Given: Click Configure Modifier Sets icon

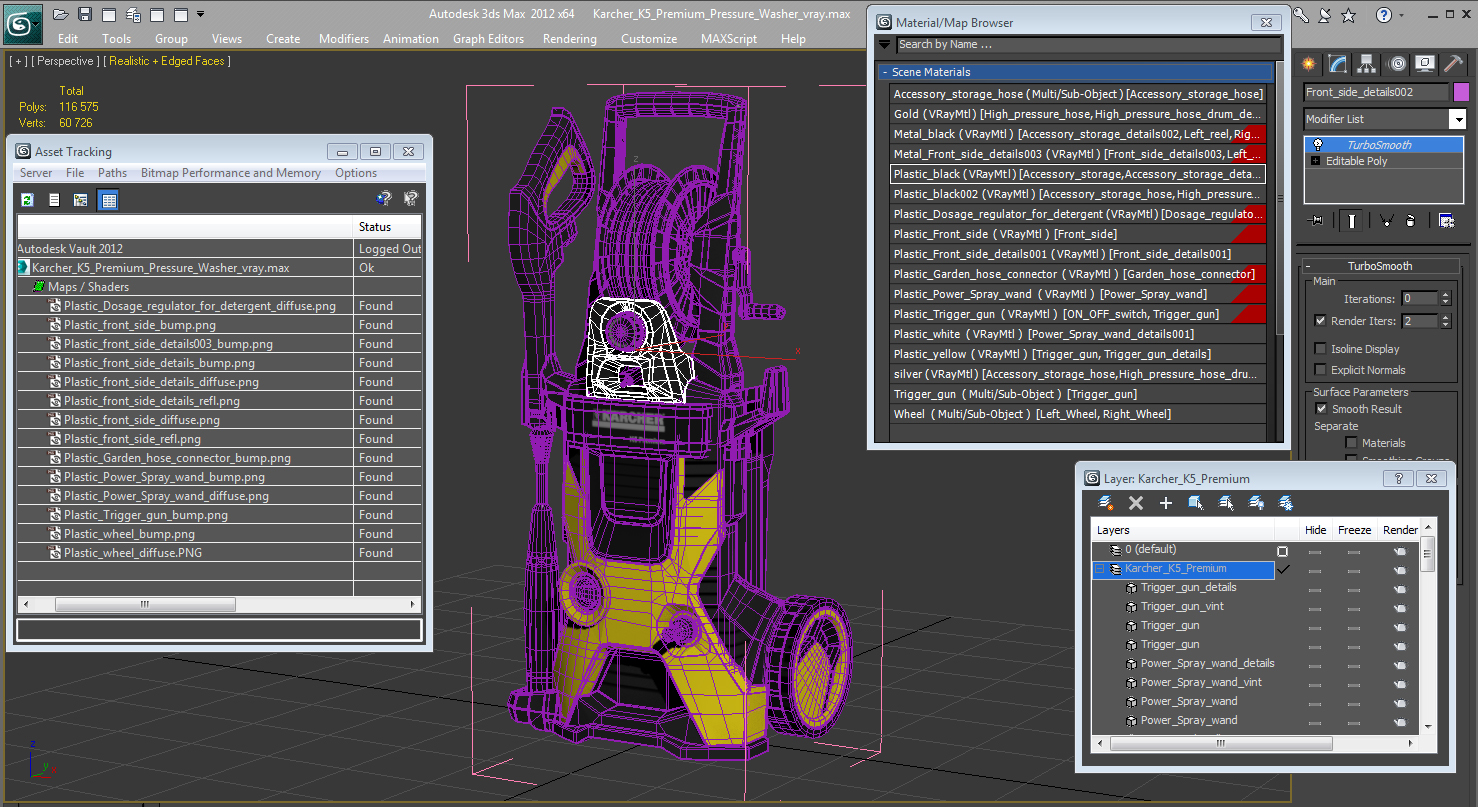Looking at the screenshot, I should pos(1446,221).
